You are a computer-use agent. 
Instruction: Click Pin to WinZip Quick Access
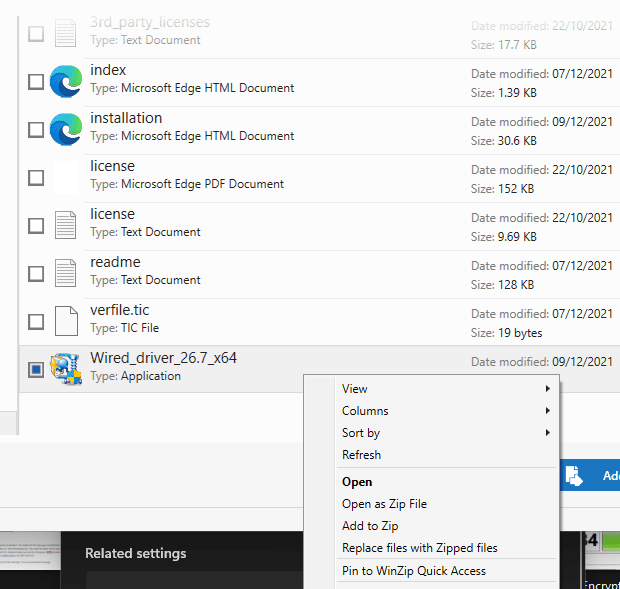tap(413, 571)
